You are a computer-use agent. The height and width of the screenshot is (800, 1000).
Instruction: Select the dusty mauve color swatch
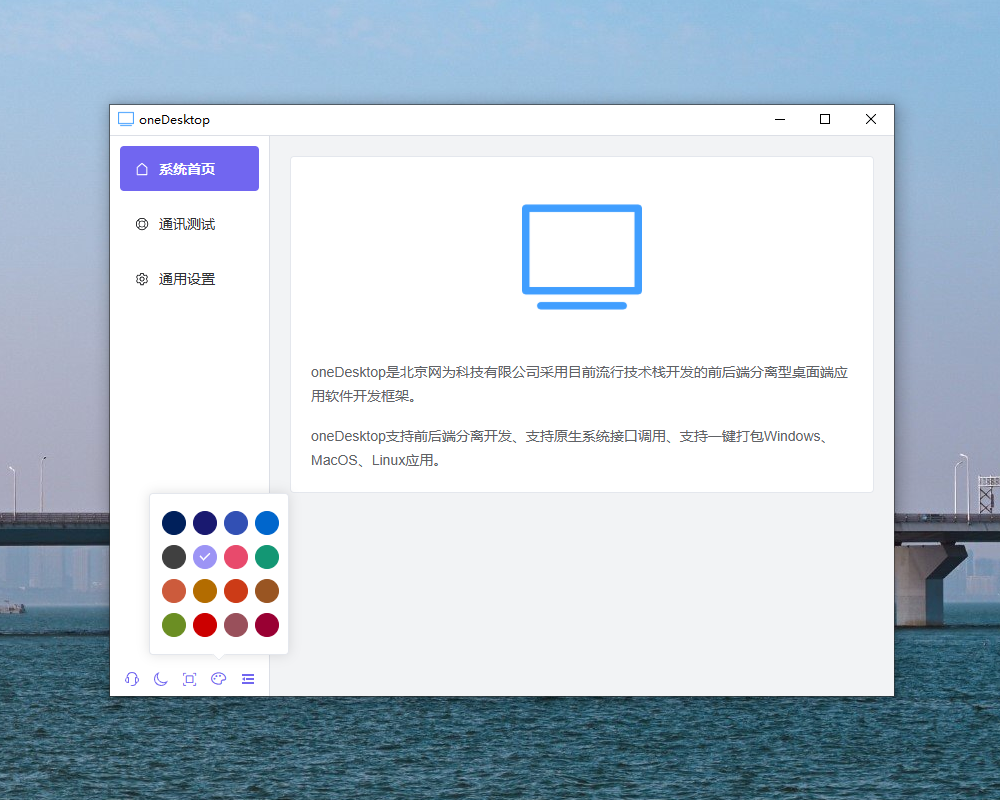(236, 625)
